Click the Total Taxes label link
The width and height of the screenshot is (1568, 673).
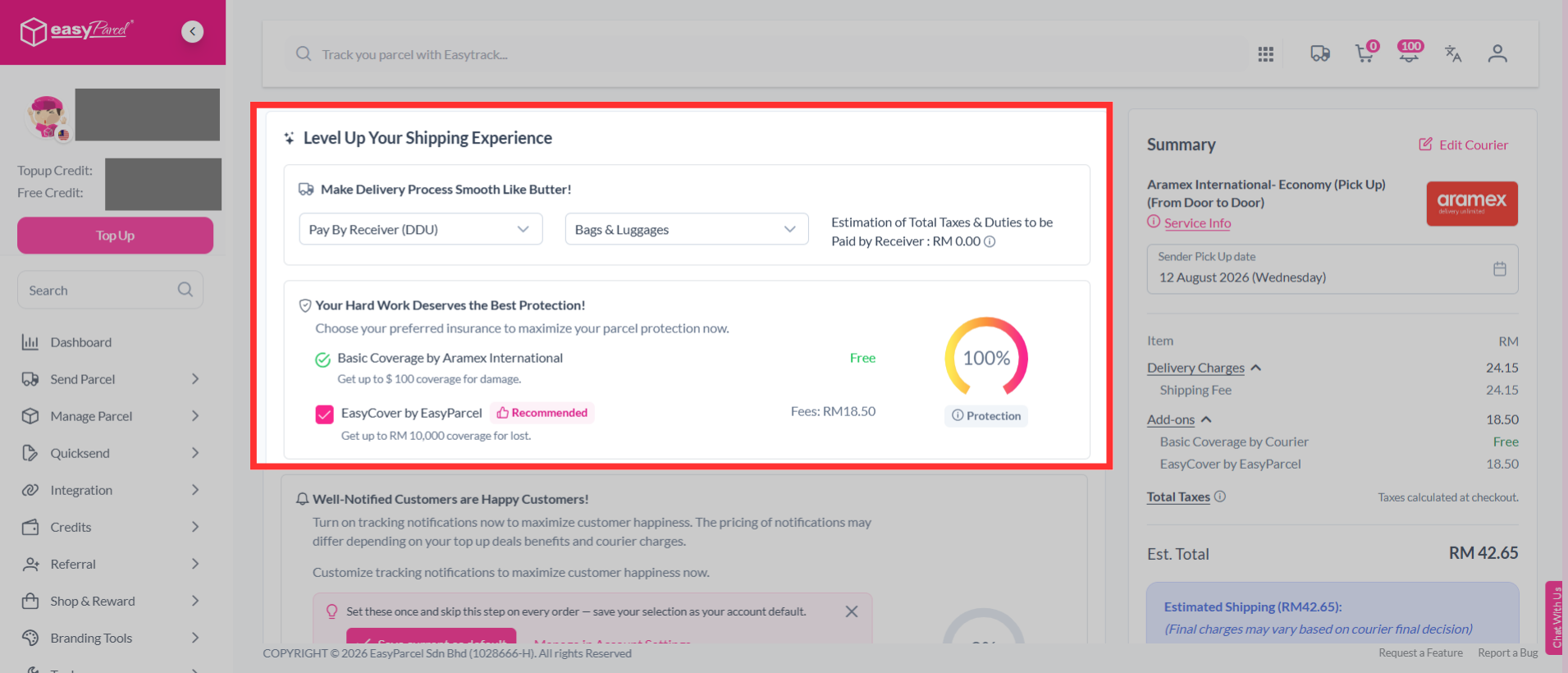(x=1178, y=497)
